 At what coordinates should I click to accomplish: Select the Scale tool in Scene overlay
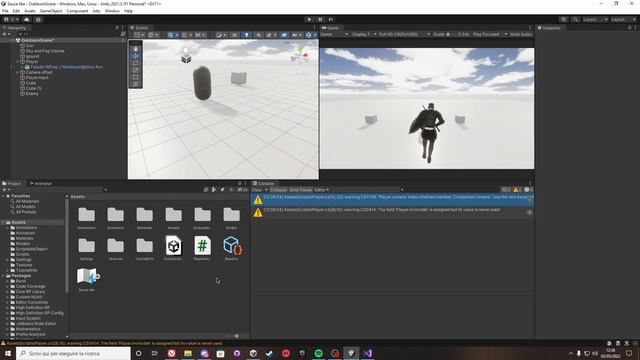[x=136, y=70]
